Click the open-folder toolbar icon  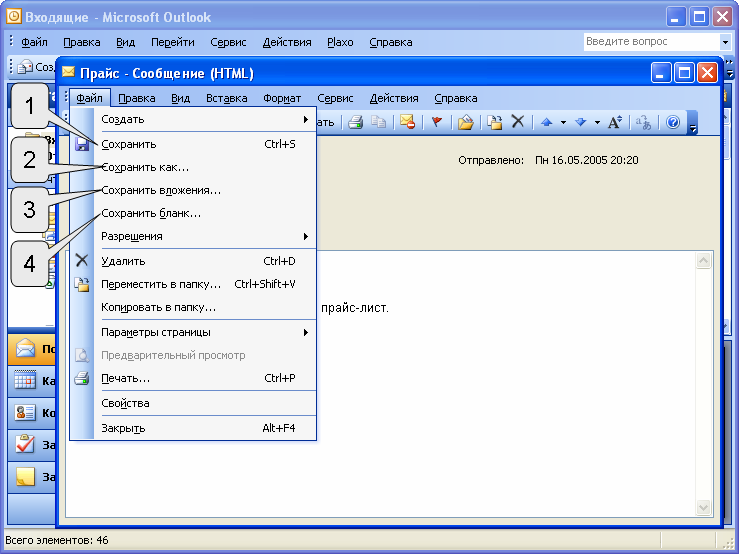point(466,123)
